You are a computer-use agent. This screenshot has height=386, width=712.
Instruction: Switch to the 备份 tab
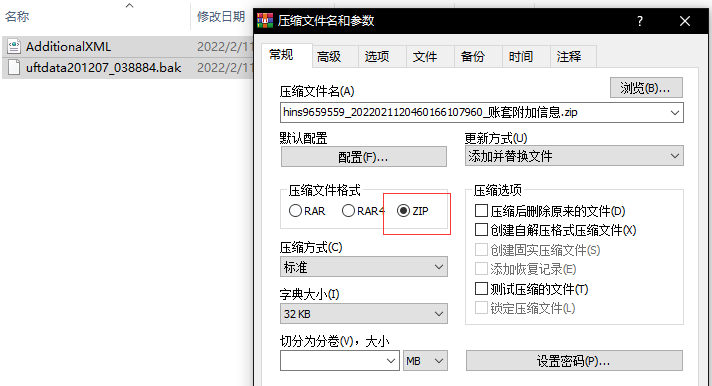click(x=478, y=56)
